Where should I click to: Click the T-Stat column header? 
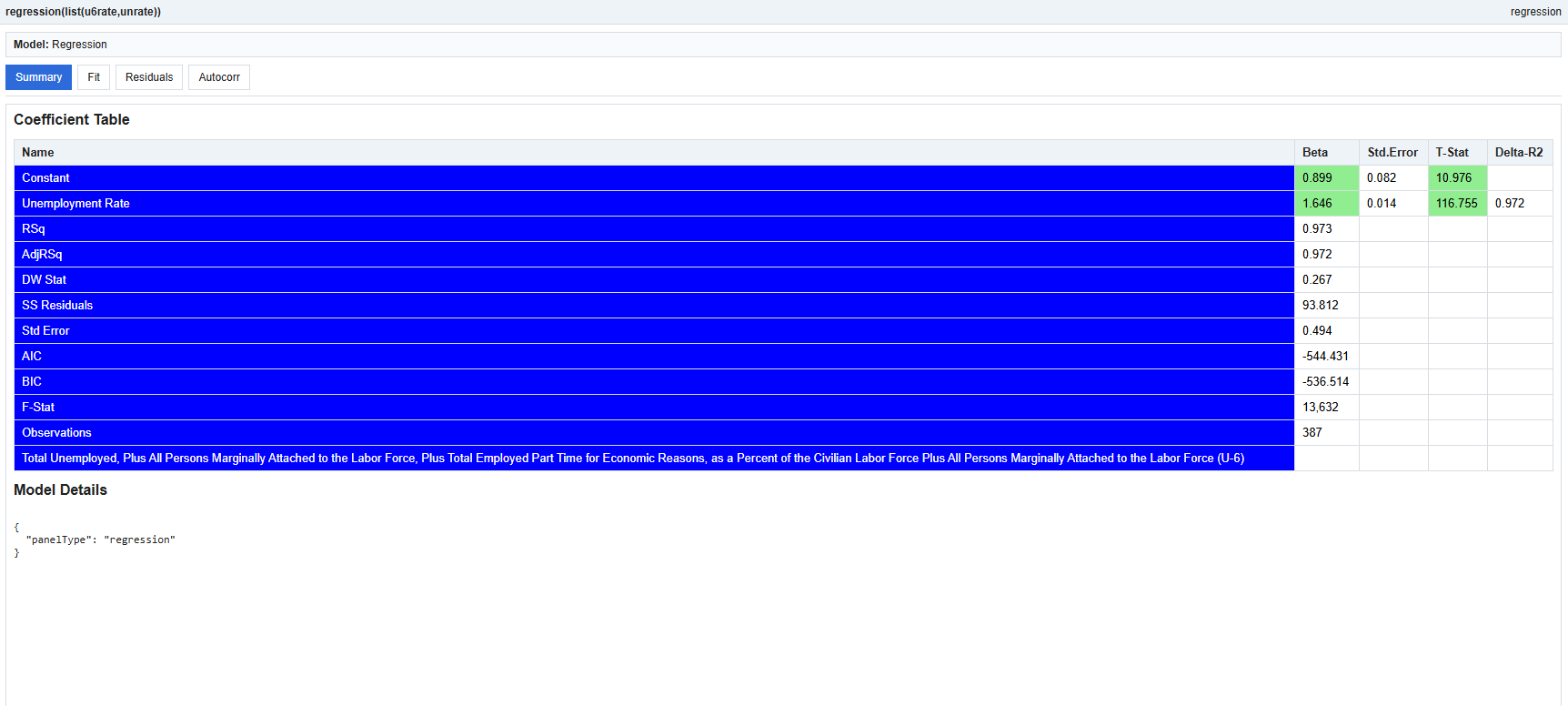pyautogui.click(x=1457, y=153)
